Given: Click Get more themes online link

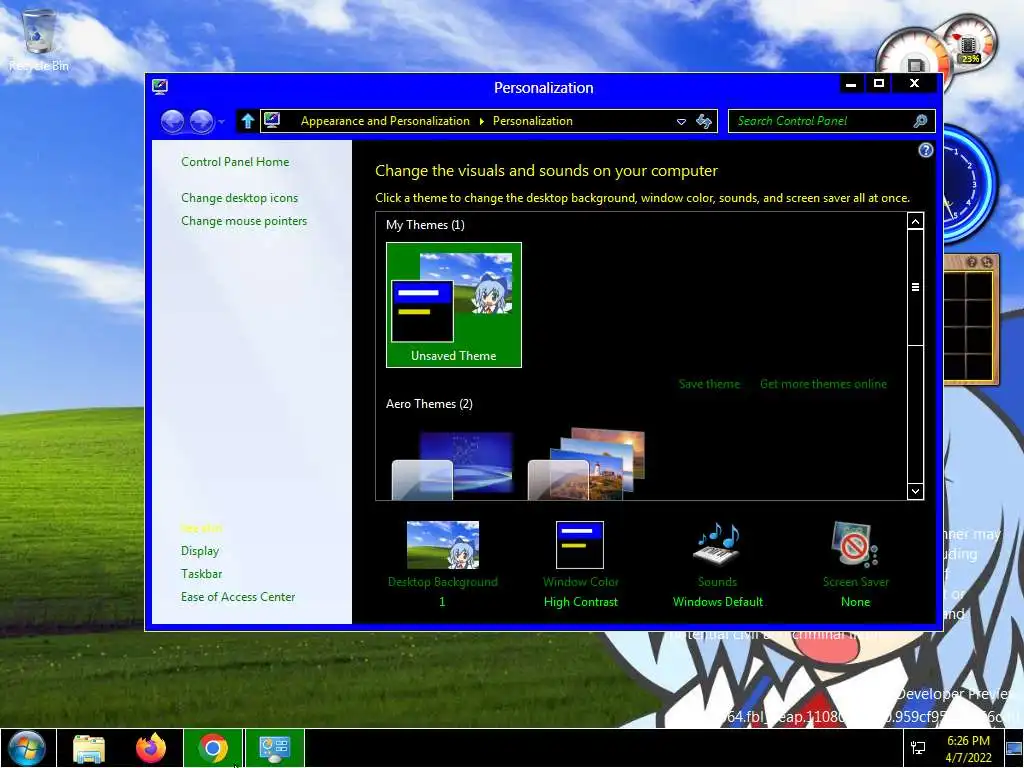Looking at the screenshot, I should pos(824,384).
